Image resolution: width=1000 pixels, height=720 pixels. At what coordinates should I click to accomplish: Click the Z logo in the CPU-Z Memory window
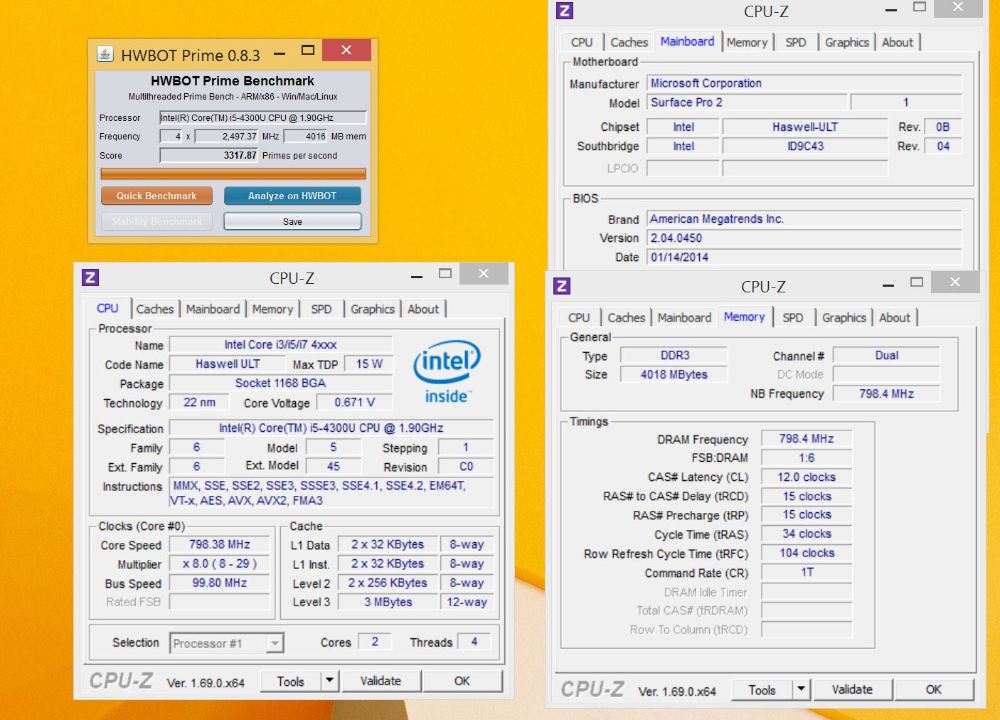coord(562,286)
